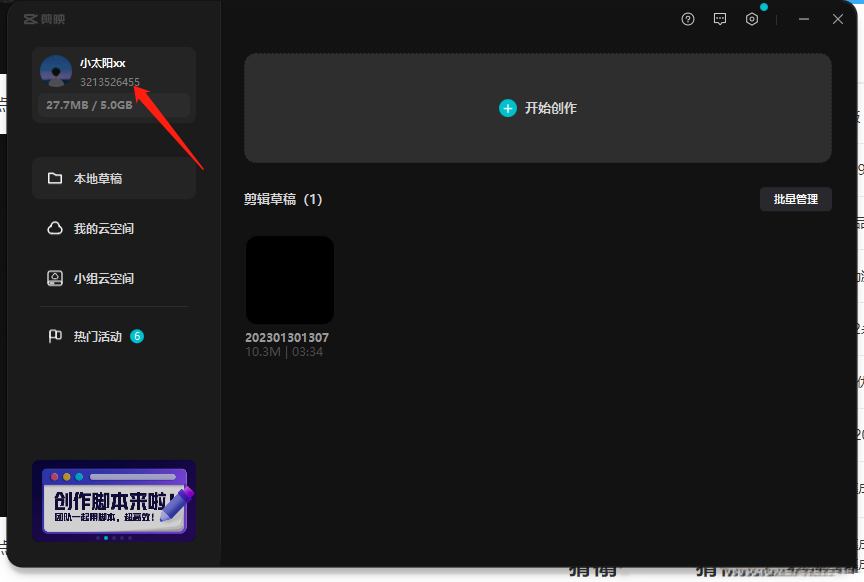
Task: Minimize the 剪映 window
Action: (804, 19)
